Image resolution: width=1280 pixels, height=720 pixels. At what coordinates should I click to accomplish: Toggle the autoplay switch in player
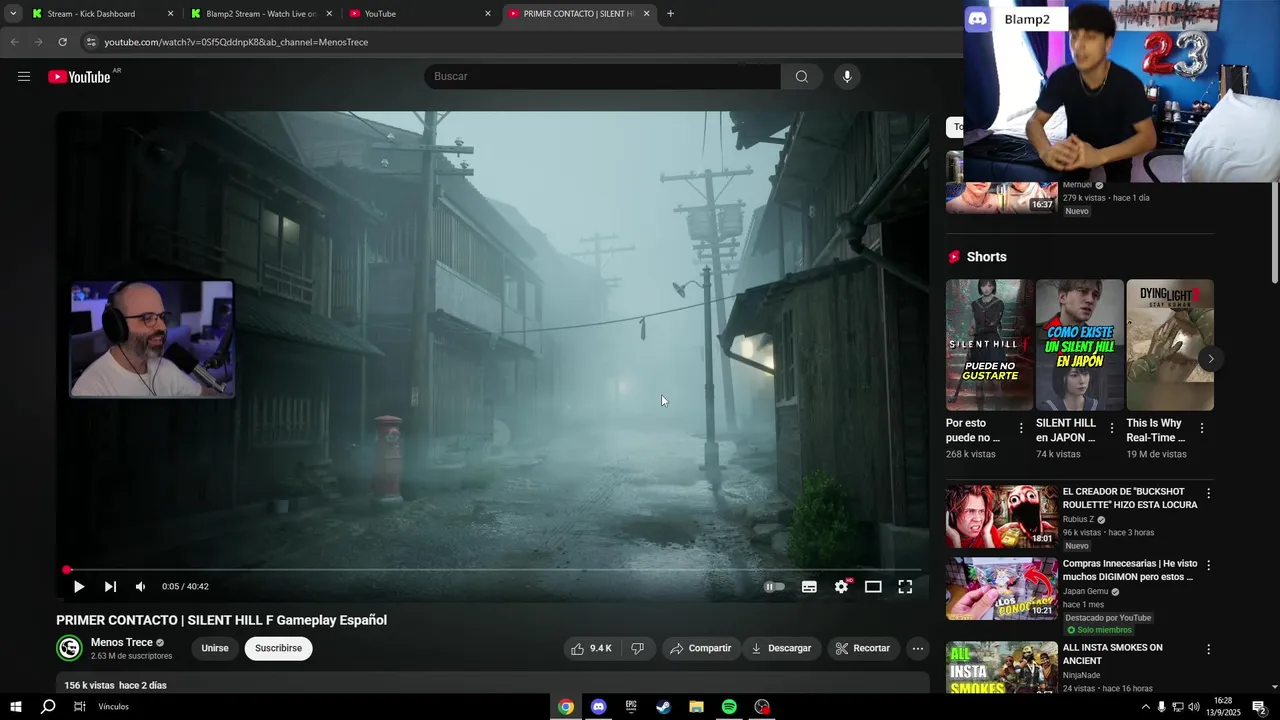point(775,587)
